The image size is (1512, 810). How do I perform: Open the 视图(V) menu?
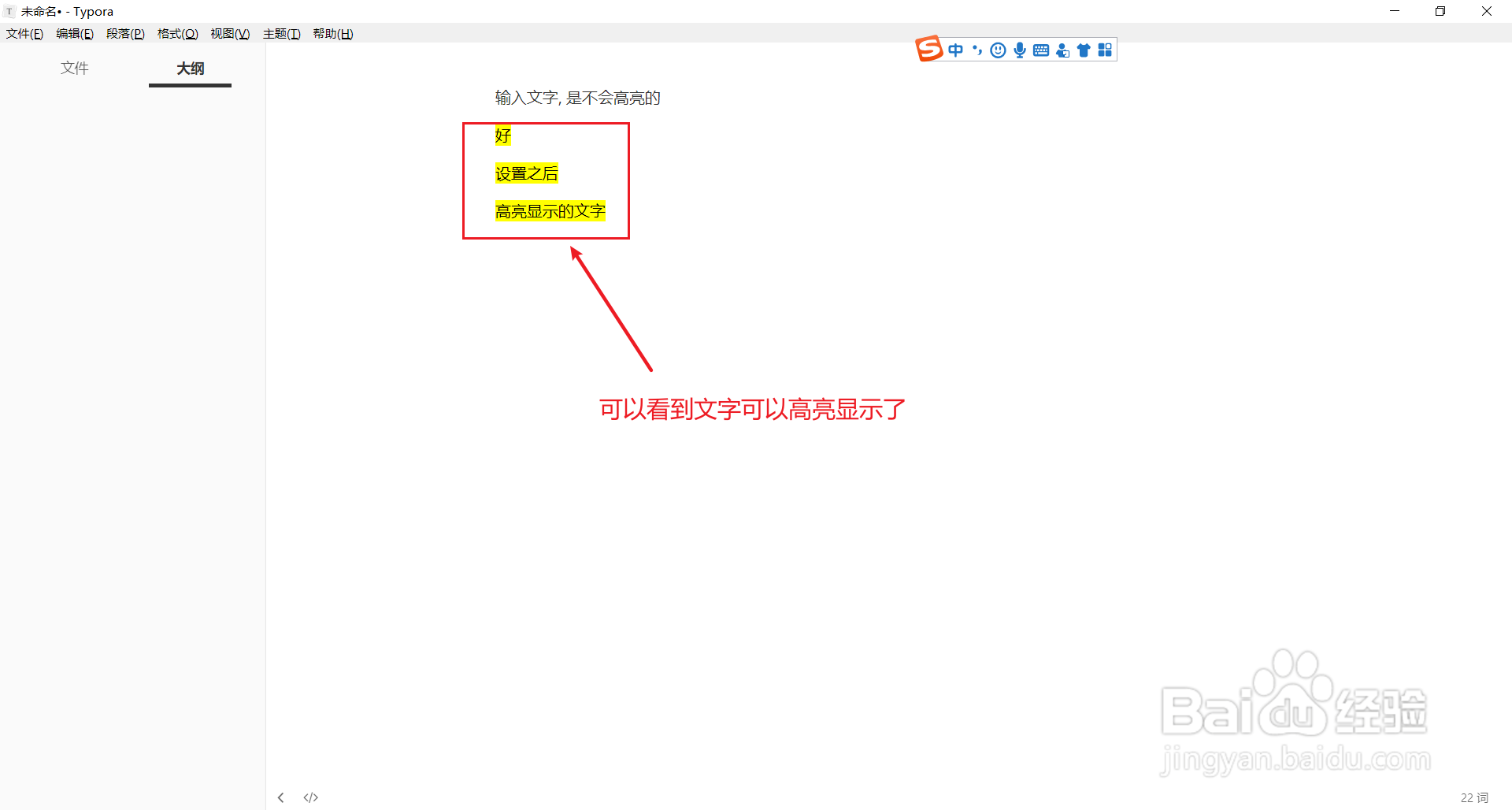[x=229, y=33]
